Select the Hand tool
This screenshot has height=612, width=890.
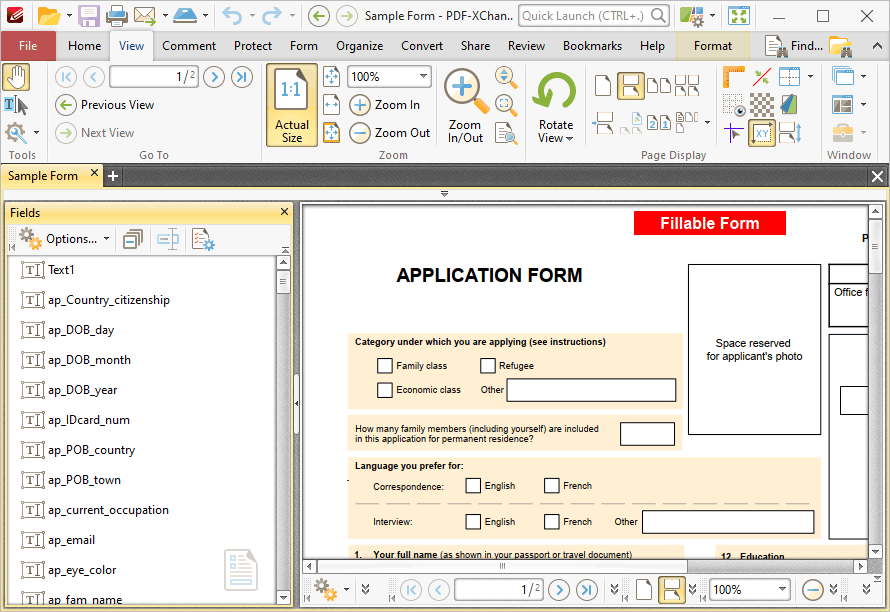click(16, 77)
